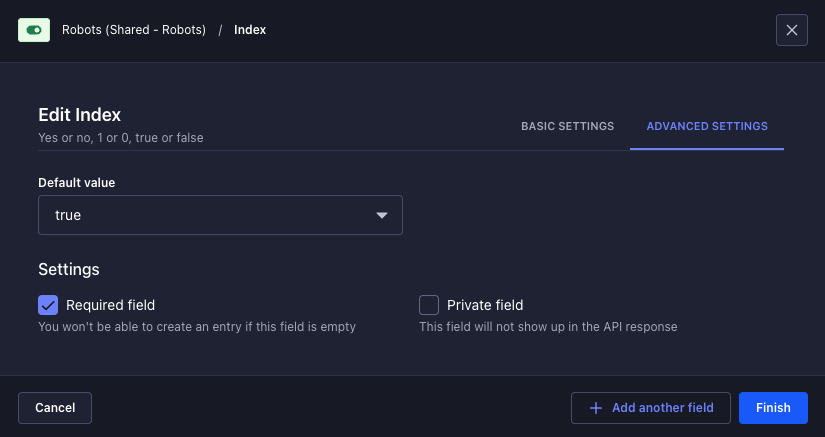Click the Required field label text
This screenshot has width=825, height=437.
point(110,305)
